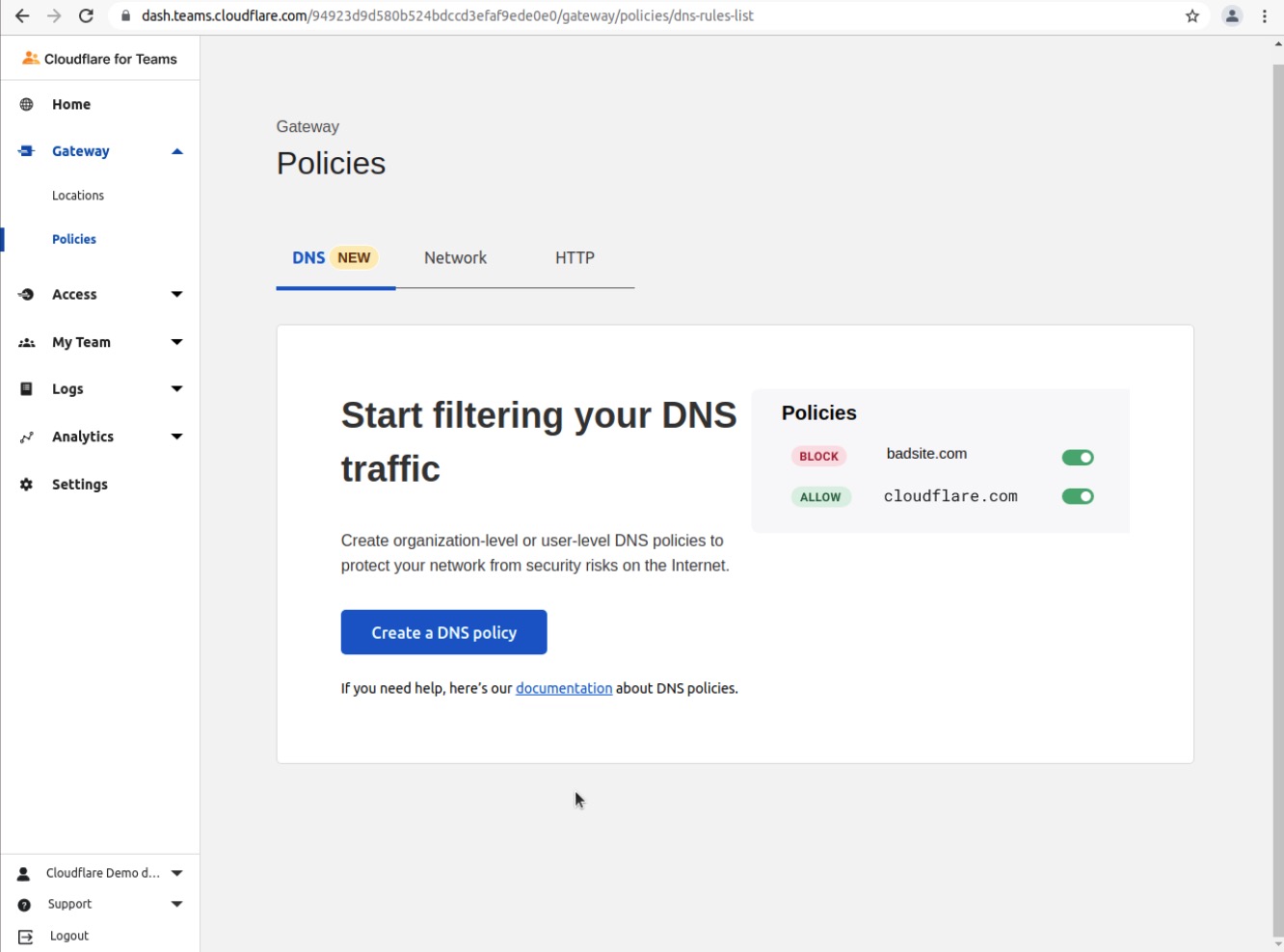Click the ALLOW badge
The height and width of the screenshot is (952, 1284).
tap(820, 497)
